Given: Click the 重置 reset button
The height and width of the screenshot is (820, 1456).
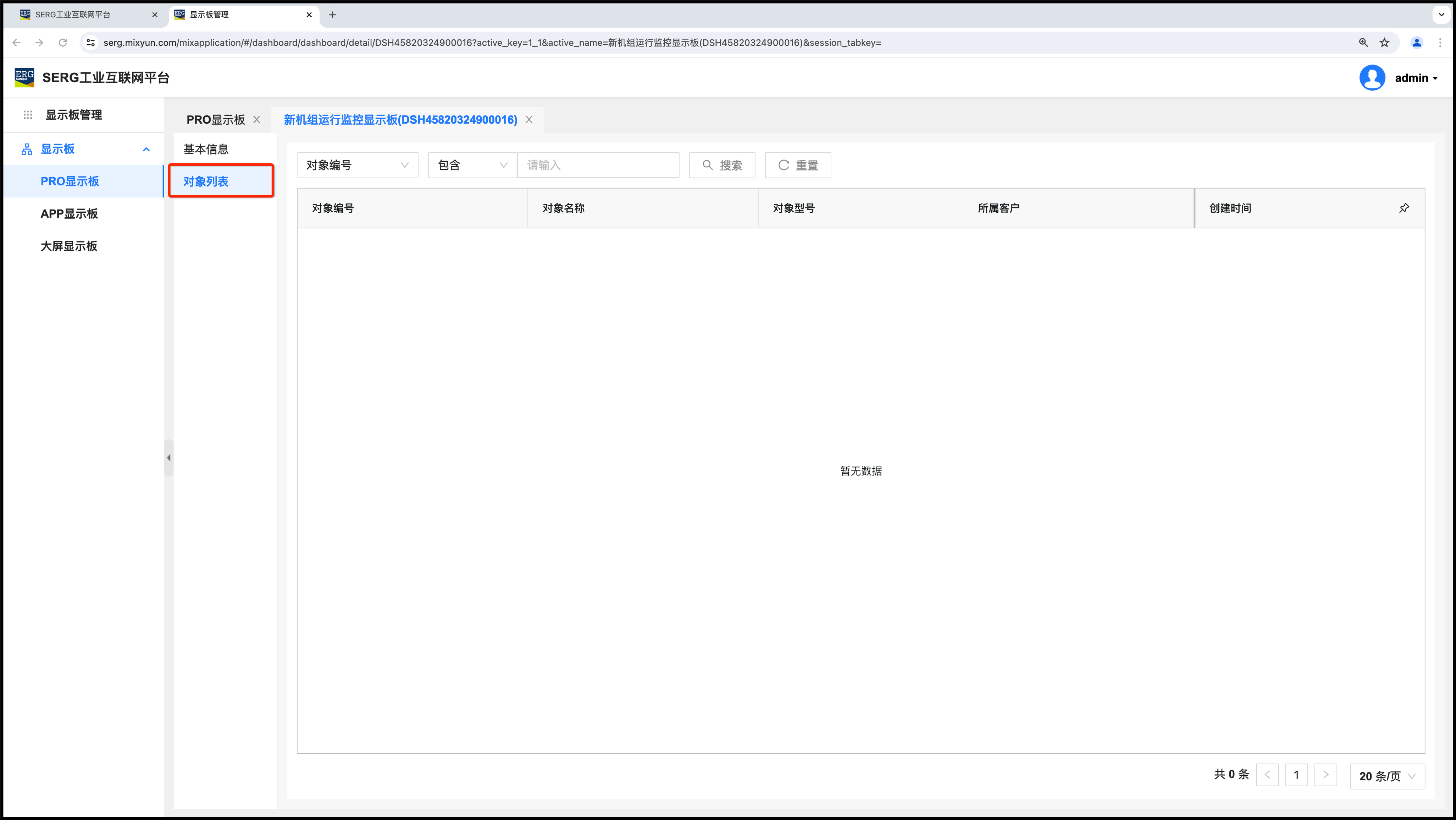Looking at the screenshot, I should [x=798, y=165].
